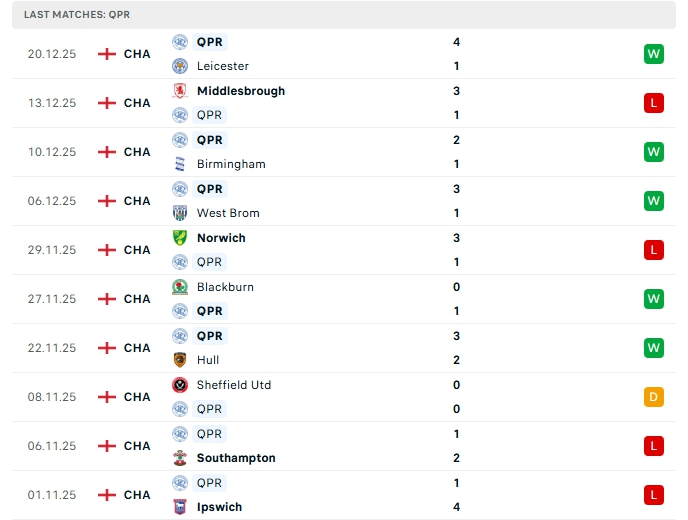The image size is (688, 520).
Task: Open the orange D badge for Sheffield Utd match
Action: 654,397
